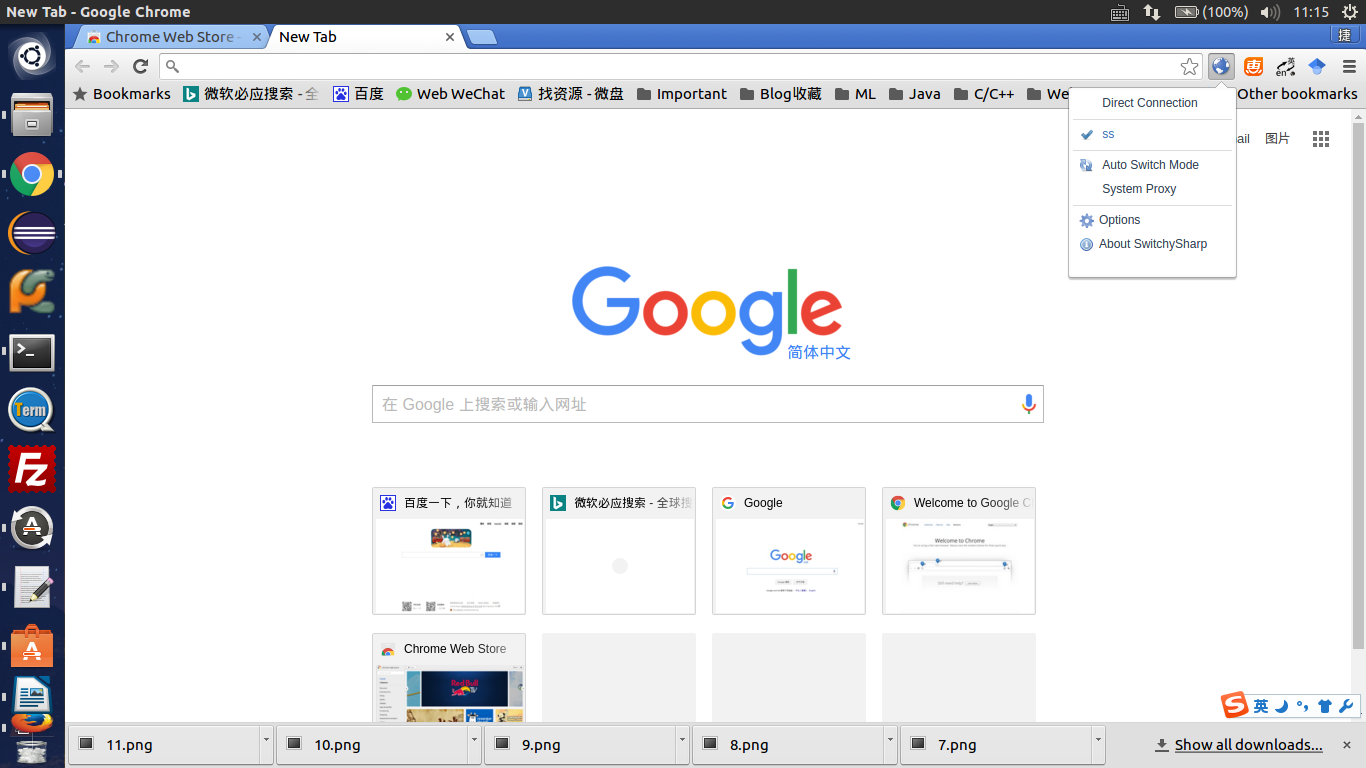1366x768 pixels.
Task: Expand dropdown arrow for 11.png download
Action: point(266,743)
